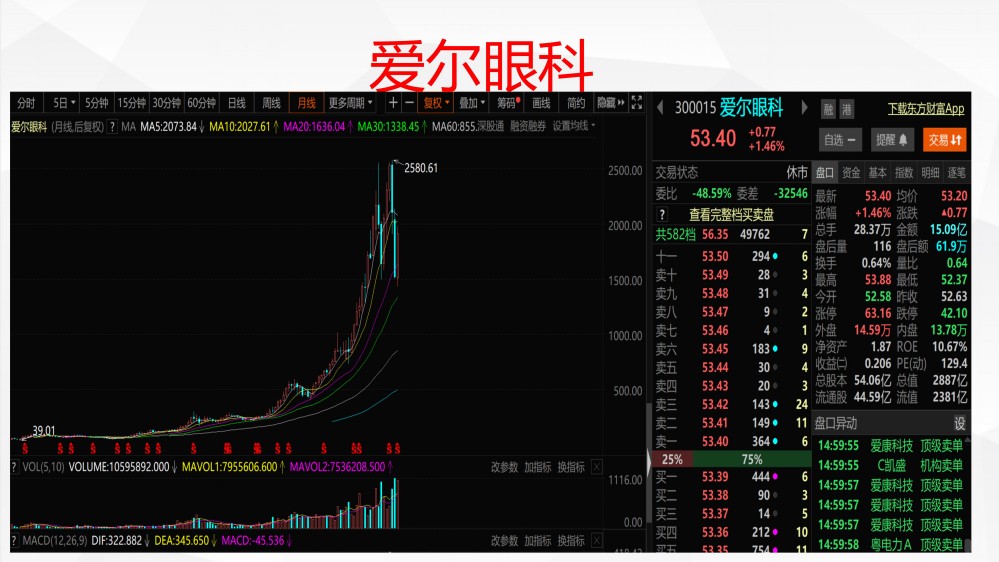Click 改参数 in VOL panel
The image size is (999, 562).
(505, 467)
